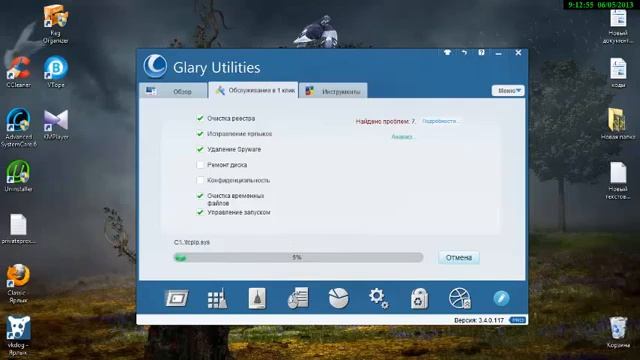Click the round blue pencil edit icon
Image resolution: width=640 pixels, height=360 pixels.
pyautogui.click(x=501, y=298)
